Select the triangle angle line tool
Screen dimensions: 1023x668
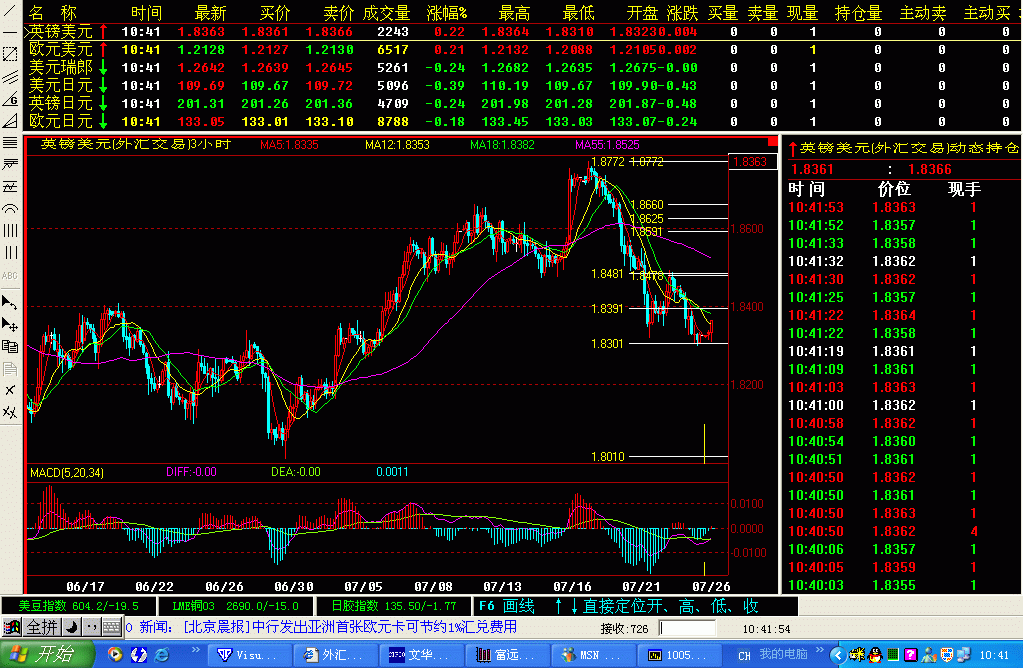10,121
